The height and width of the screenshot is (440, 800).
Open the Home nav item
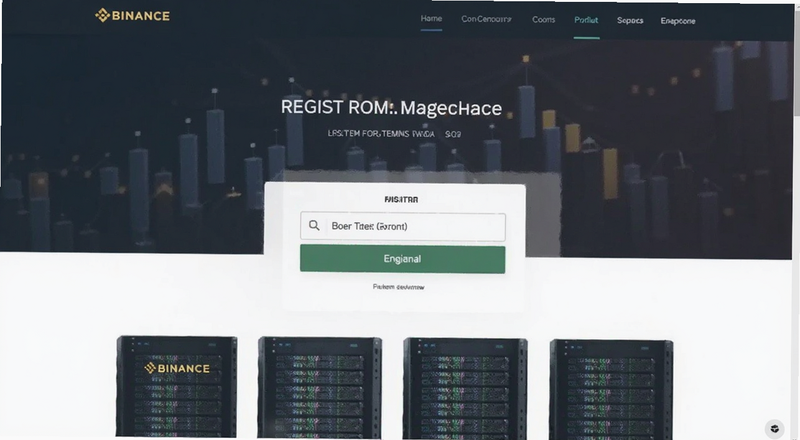(431, 18)
